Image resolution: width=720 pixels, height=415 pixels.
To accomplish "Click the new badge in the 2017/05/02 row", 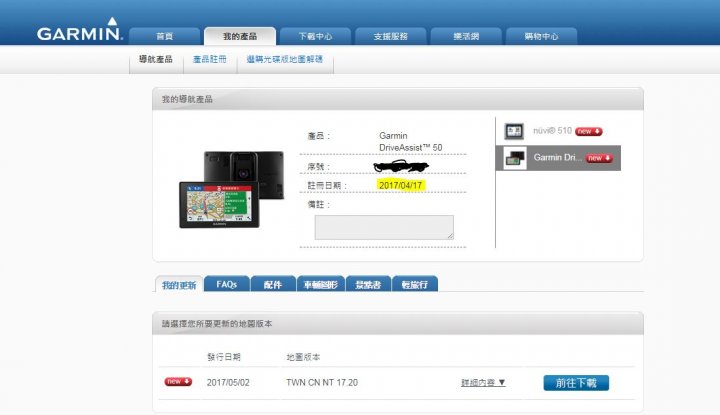I will point(178,382).
